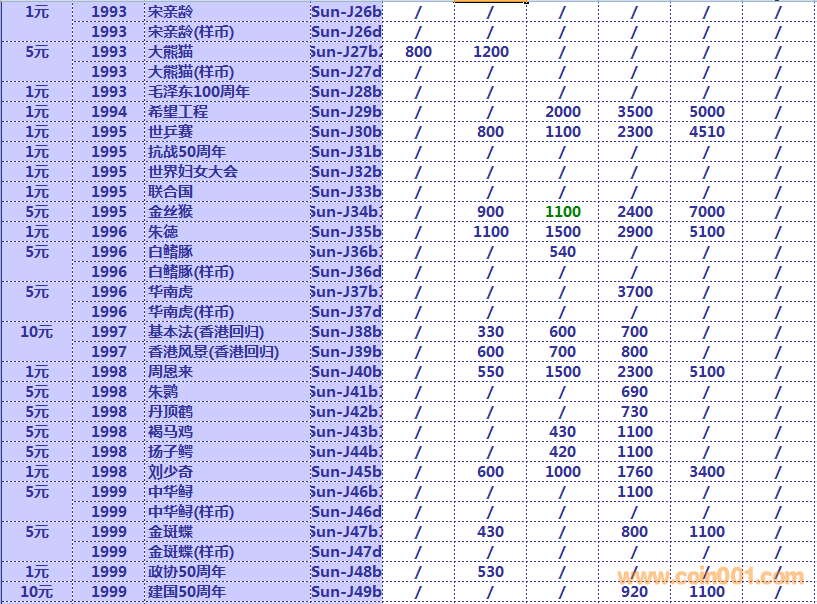Click the 920 price for 建国50周年
Viewport: 817px width, 604px height.
(x=635, y=592)
